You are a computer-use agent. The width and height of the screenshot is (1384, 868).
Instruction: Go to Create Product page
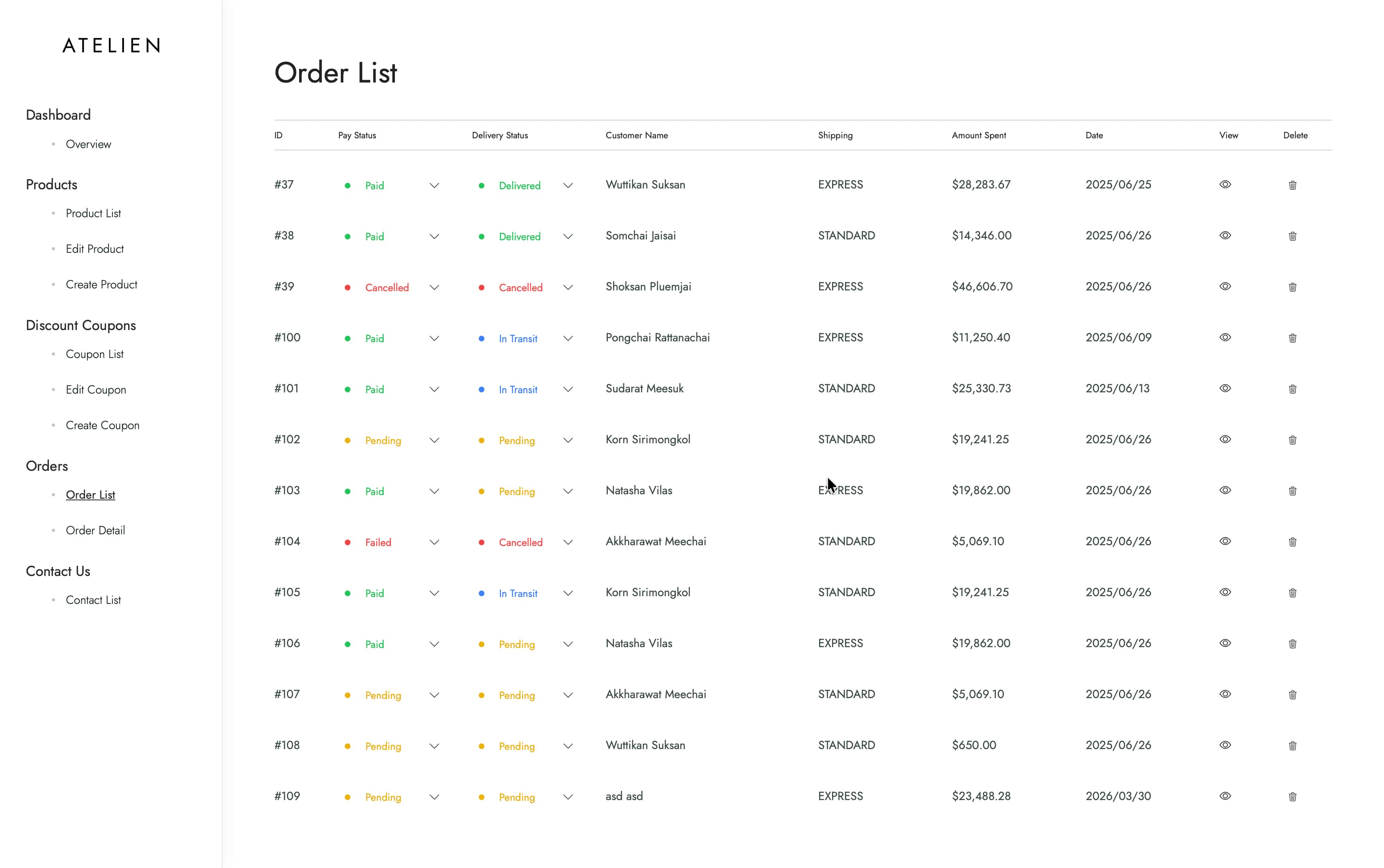point(102,284)
